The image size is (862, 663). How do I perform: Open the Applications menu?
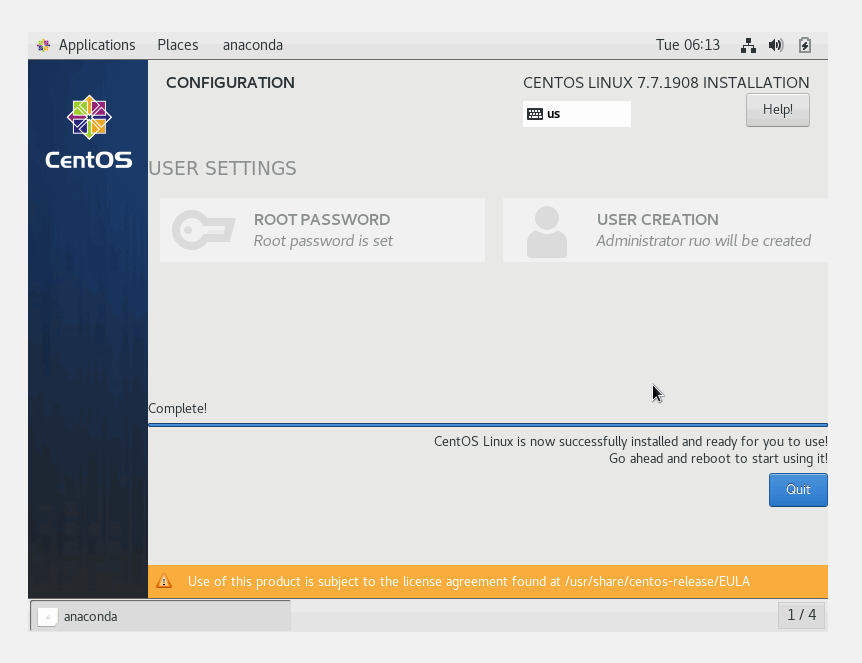[x=97, y=45]
